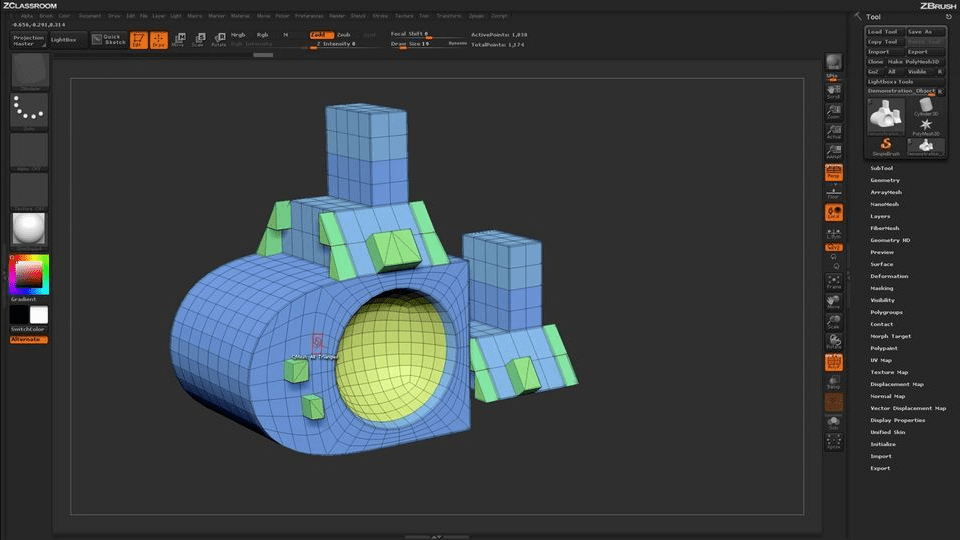The width and height of the screenshot is (960, 540).
Task: Expand the Deformation section
Action: 889,276
